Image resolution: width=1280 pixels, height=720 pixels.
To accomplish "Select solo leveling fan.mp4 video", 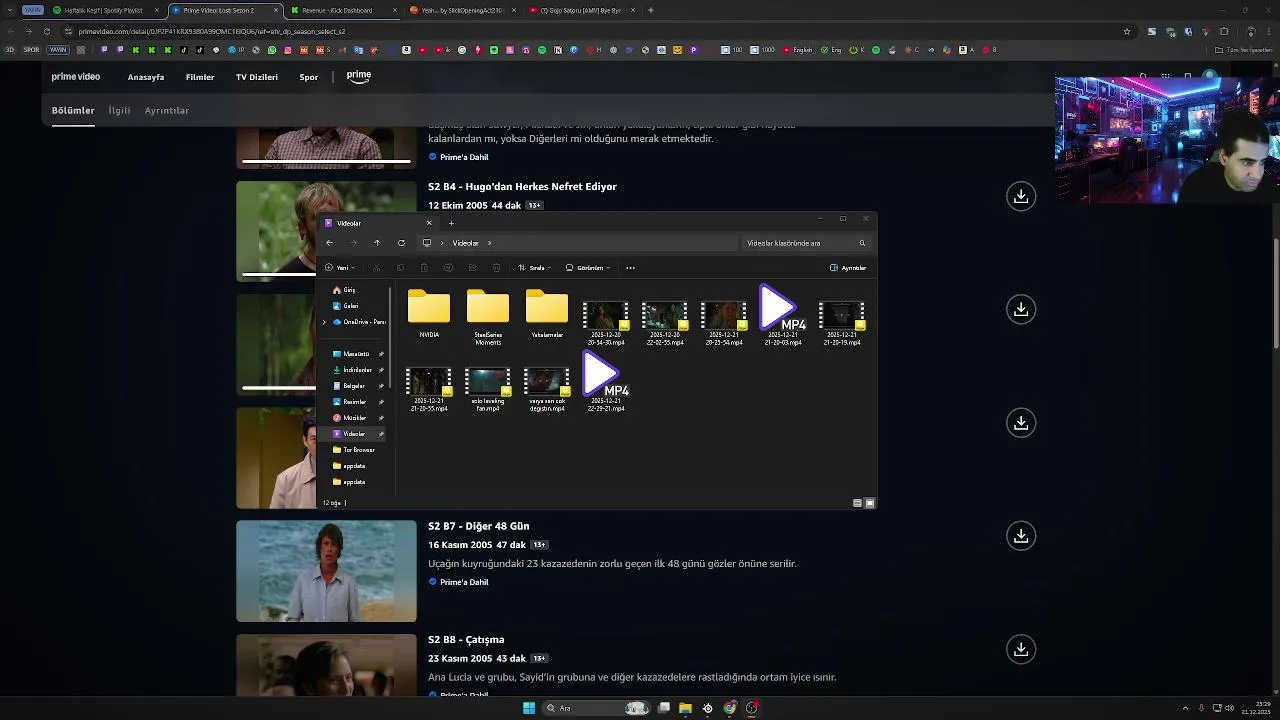I will 488,389.
